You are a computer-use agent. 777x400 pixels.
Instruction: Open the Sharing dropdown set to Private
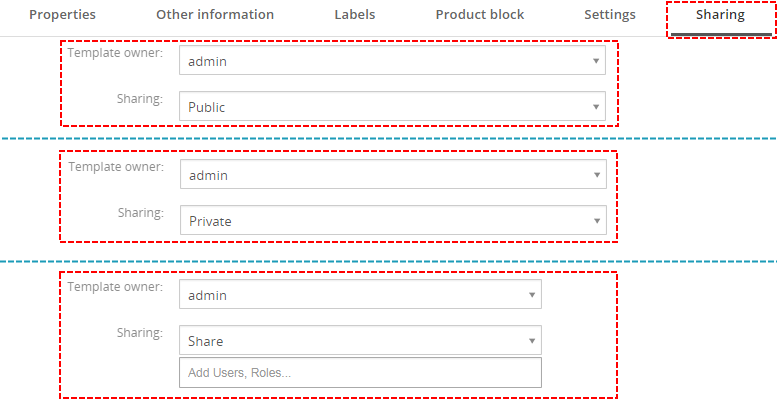tap(392, 221)
